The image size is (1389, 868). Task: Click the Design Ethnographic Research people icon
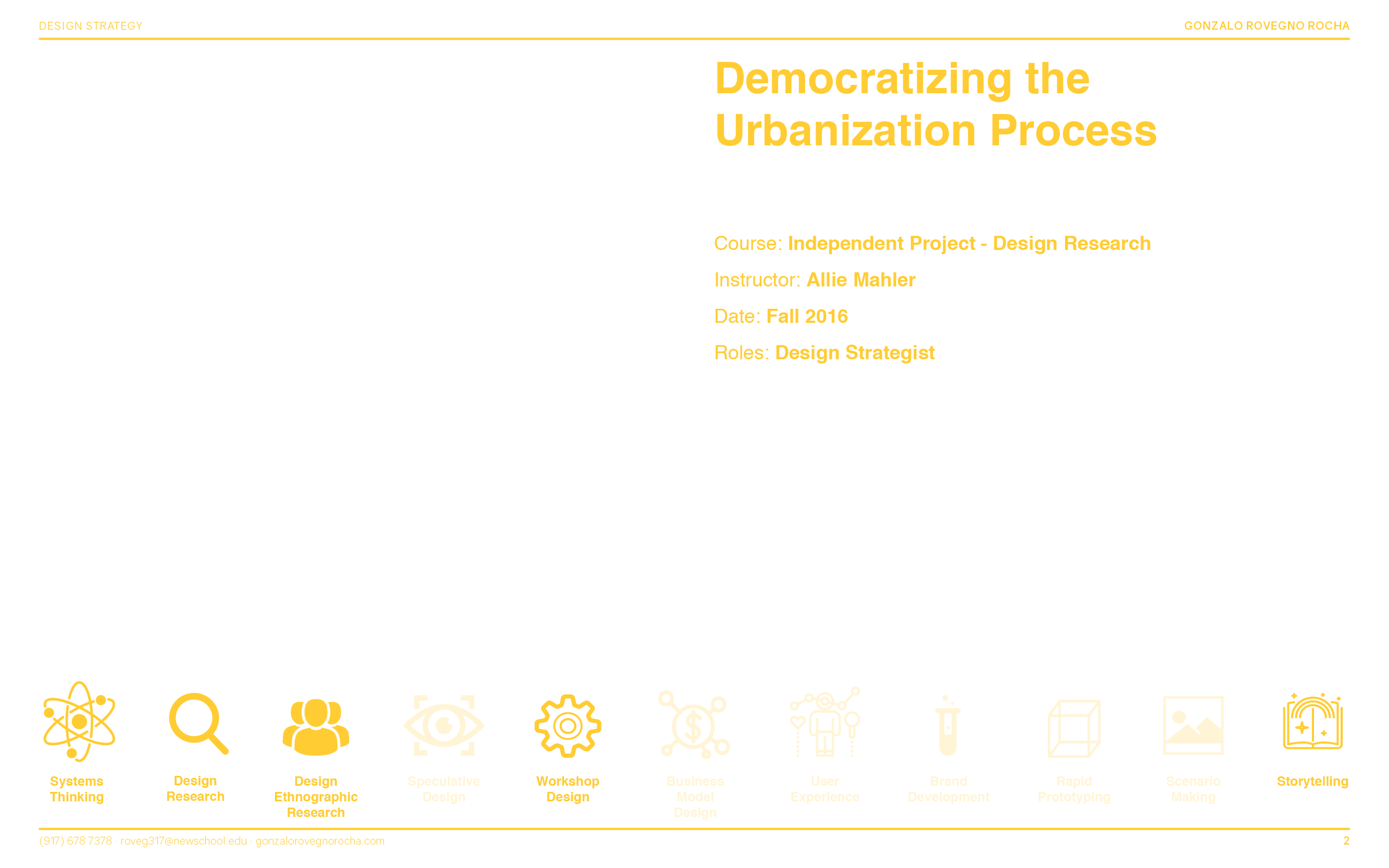point(316,726)
